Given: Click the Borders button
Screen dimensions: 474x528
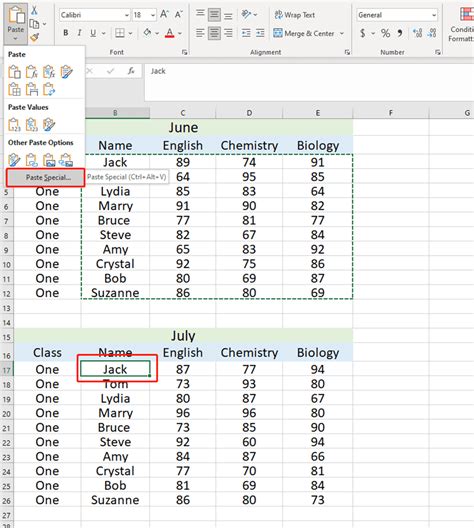Looking at the screenshot, I should (x=120, y=33).
